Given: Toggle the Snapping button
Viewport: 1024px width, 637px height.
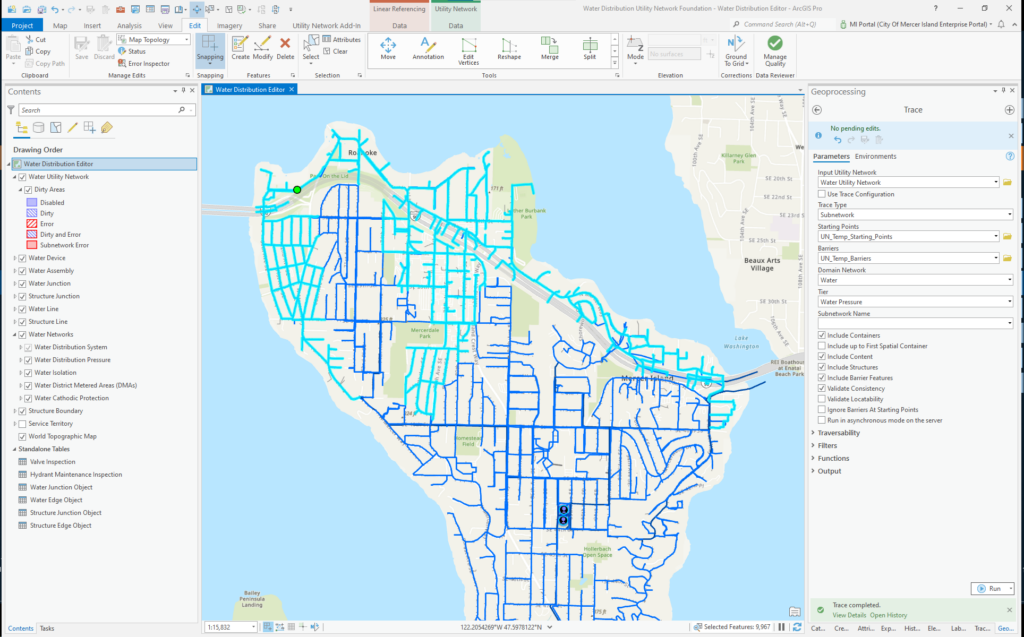Looking at the screenshot, I should pyautogui.click(x=210, y=47).
